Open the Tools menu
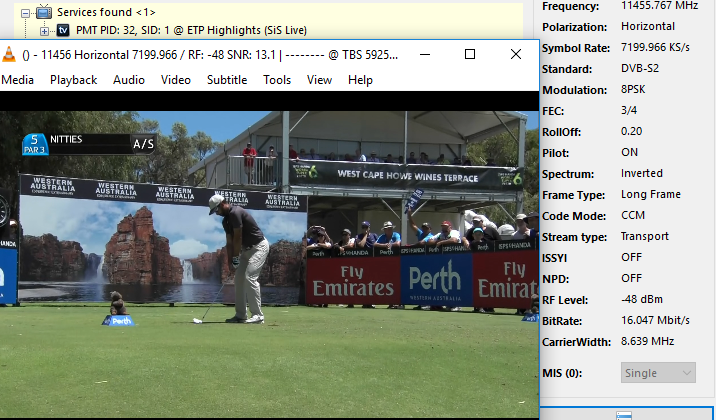Viewport: 716px width, 420px height. coord(277,80)
